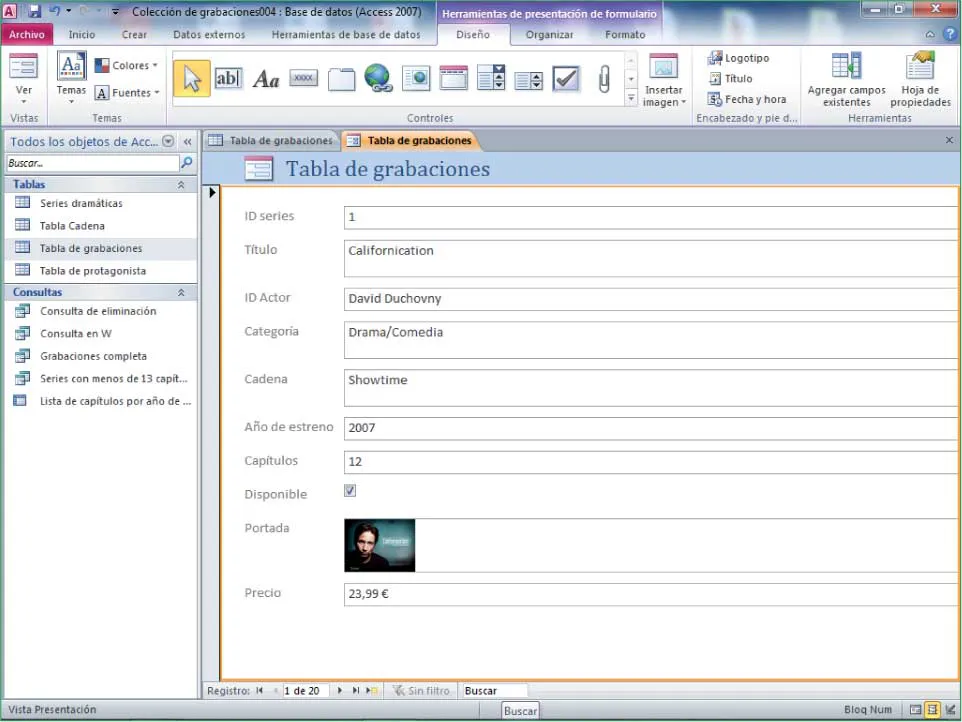
Task: Collapse the Tablas group in navigation pane
Action: point(181,185)
